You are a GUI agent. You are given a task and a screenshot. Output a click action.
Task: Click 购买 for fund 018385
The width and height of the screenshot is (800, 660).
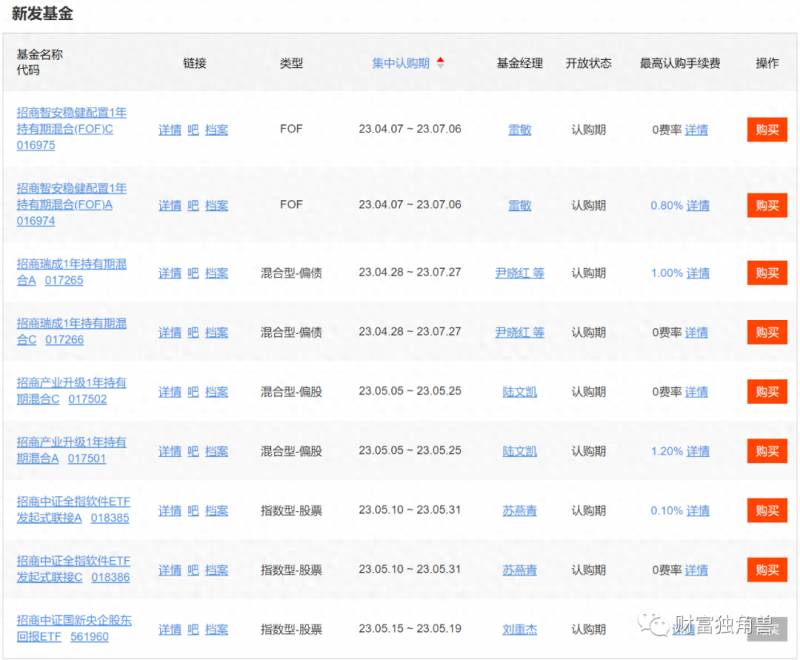point(767,511)
